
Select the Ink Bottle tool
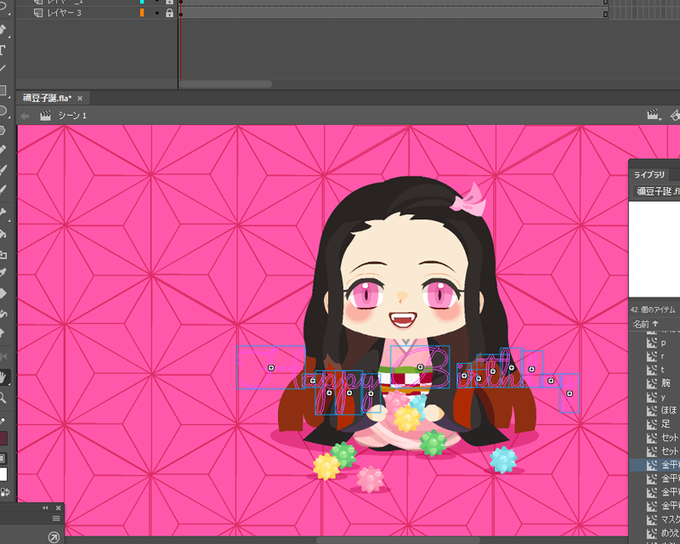2,254
